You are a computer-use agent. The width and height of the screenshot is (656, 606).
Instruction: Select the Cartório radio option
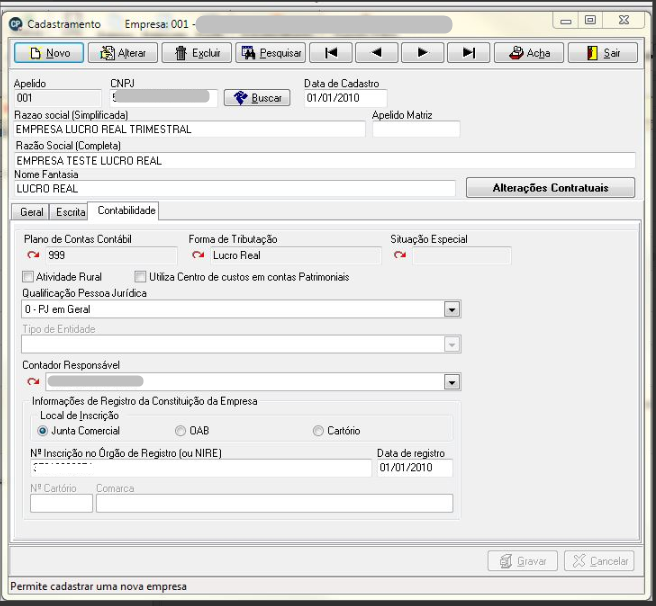tap(318, 431)
